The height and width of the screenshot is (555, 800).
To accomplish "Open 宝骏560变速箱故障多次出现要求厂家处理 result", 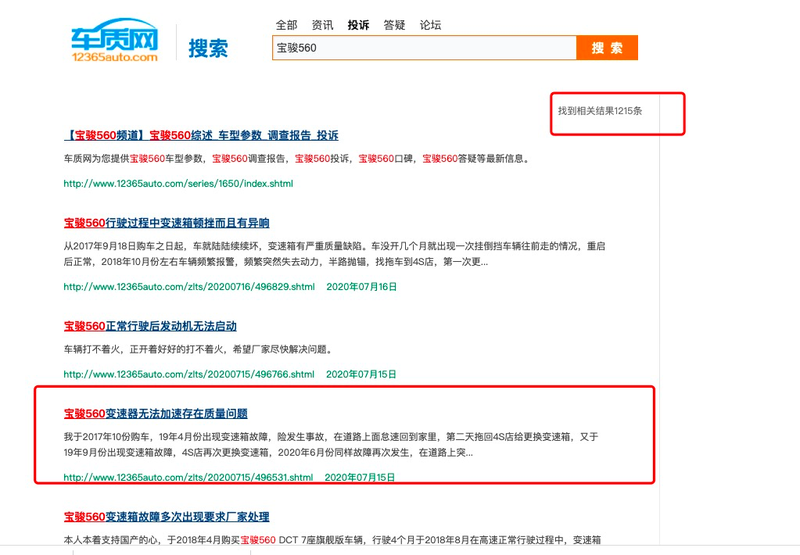I will point(166,517).
